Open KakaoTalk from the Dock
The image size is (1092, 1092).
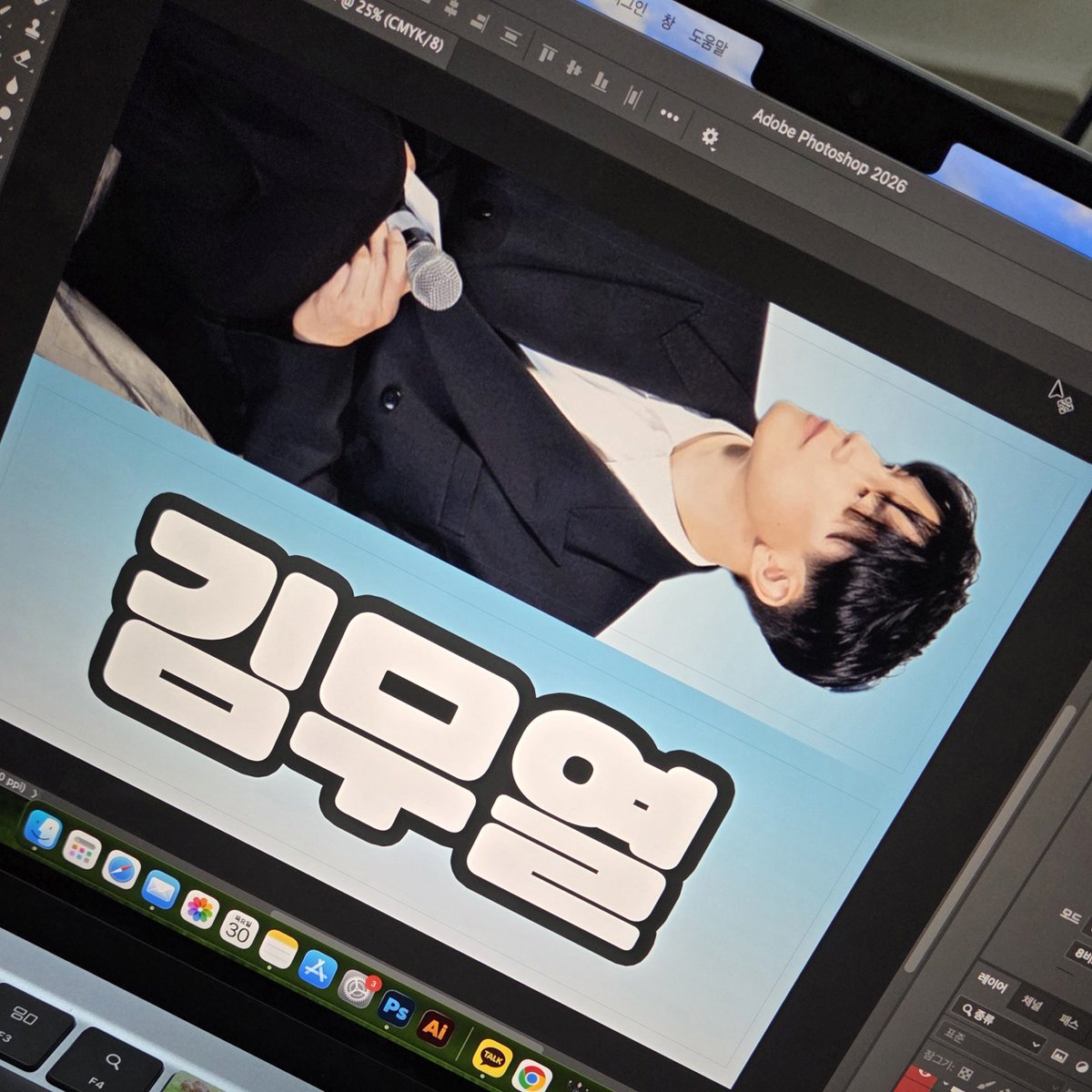(x=492, y=1058)
